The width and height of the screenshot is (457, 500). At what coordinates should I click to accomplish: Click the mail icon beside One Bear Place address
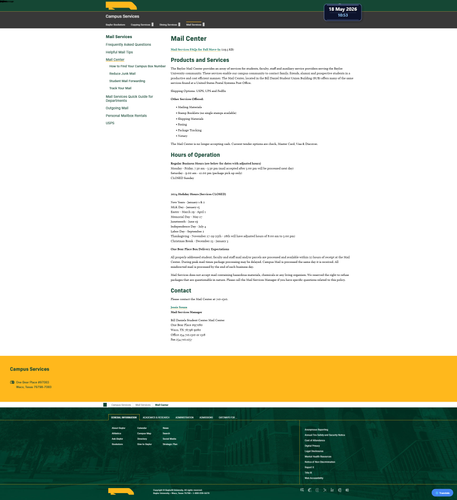click(x=12, y=382)
